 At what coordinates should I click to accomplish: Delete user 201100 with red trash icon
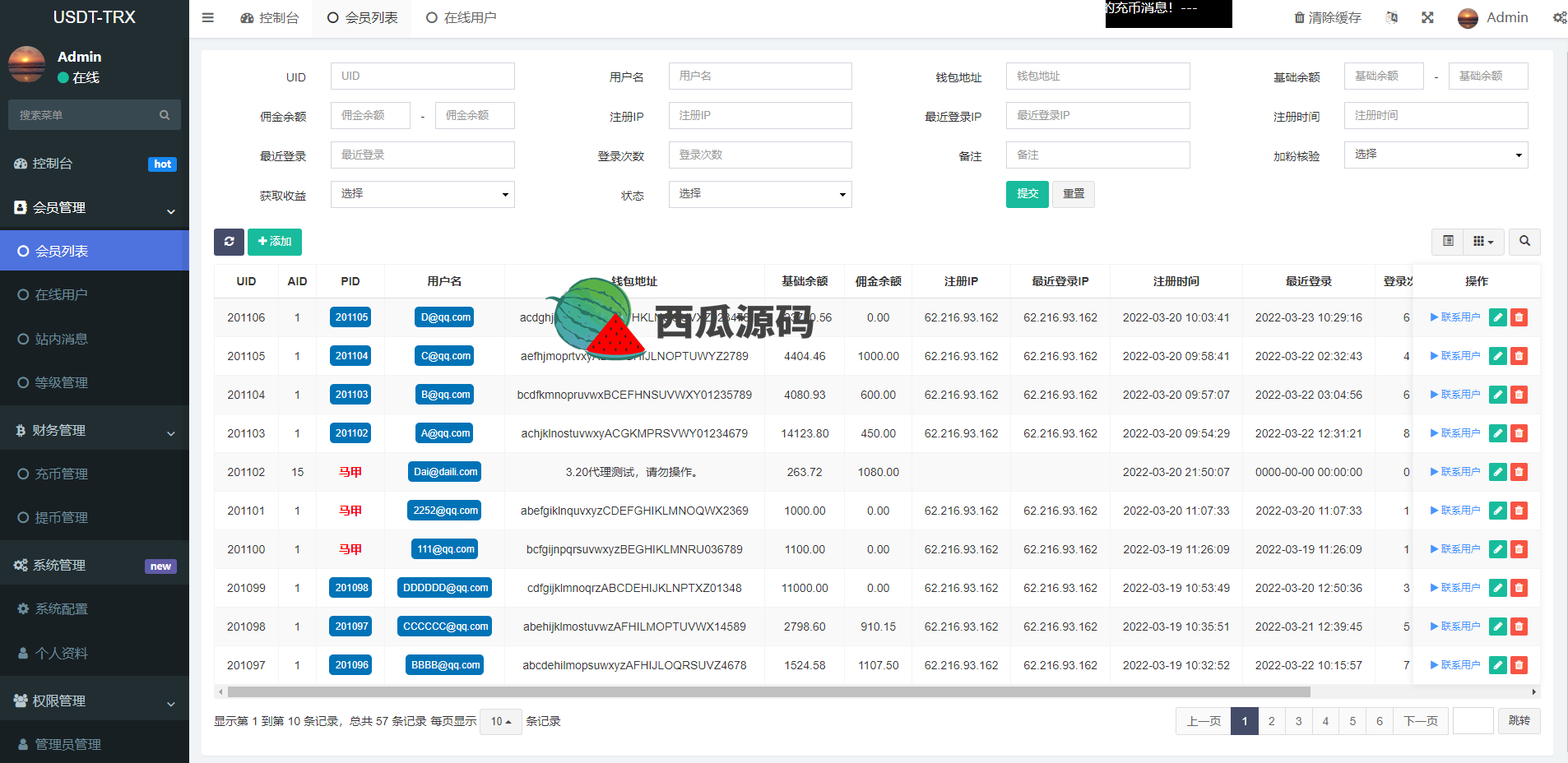pos(1519,549)
